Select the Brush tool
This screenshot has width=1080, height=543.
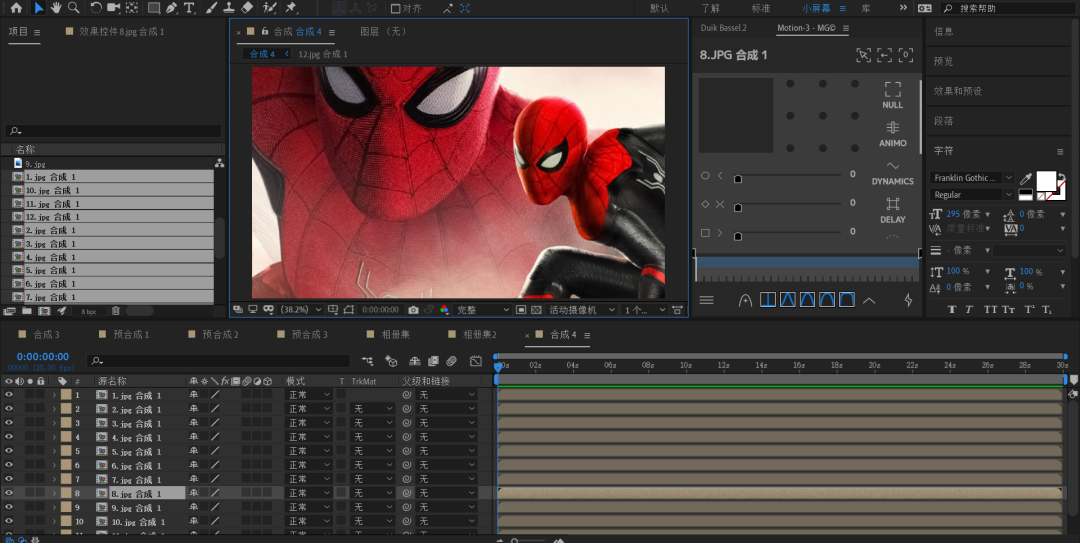coord(212,8)
